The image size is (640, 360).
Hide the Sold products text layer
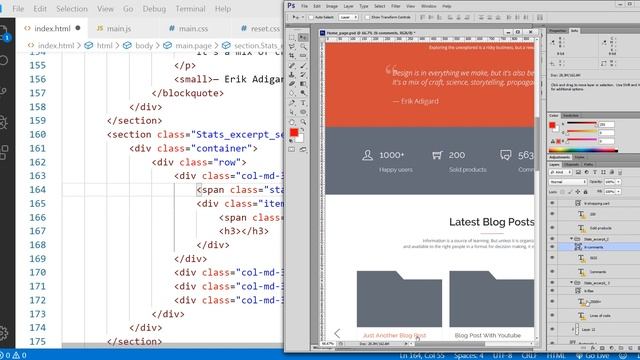(552, 227)
